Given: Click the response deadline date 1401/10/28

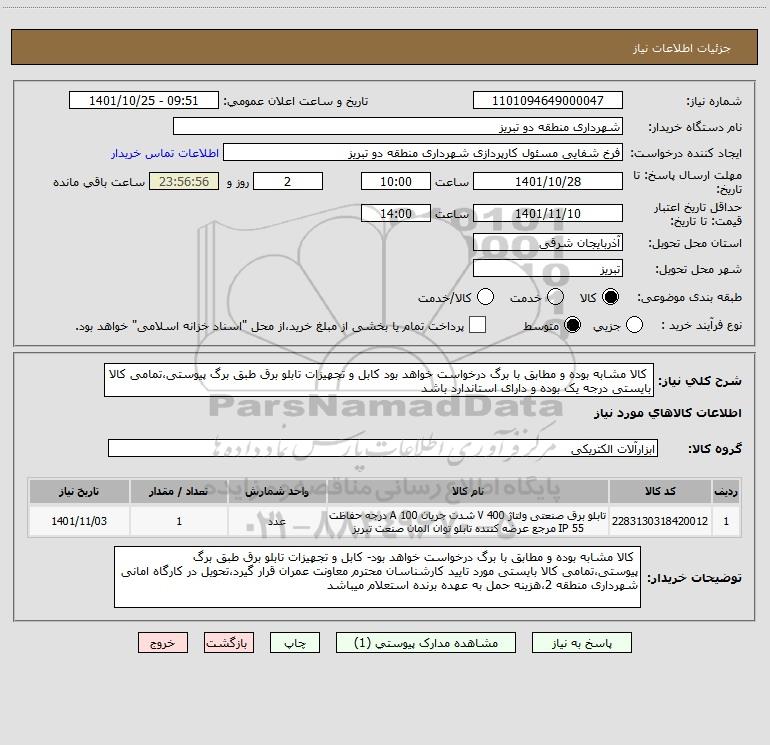Looking at the screenshot, I should 548,181.
